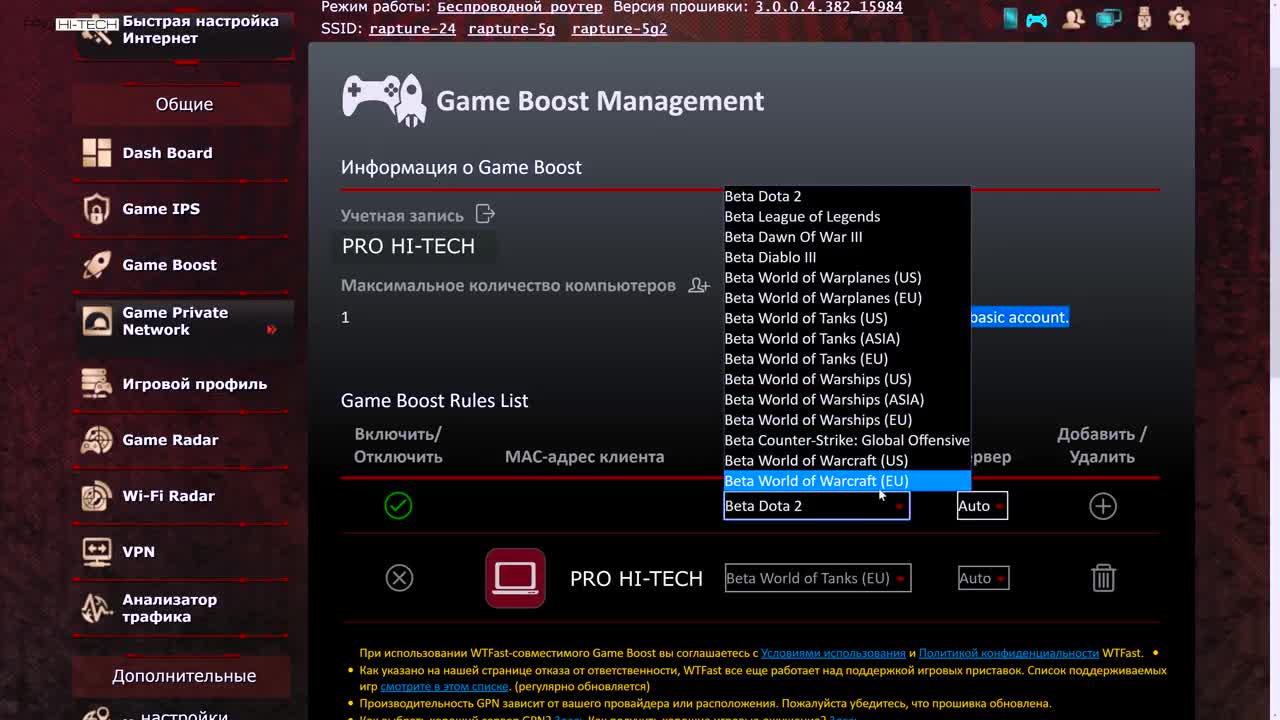Viewport: 1280px width, 720px height.
Task: Click the Анализатор трафика icon
Action: tap(97, 608)
